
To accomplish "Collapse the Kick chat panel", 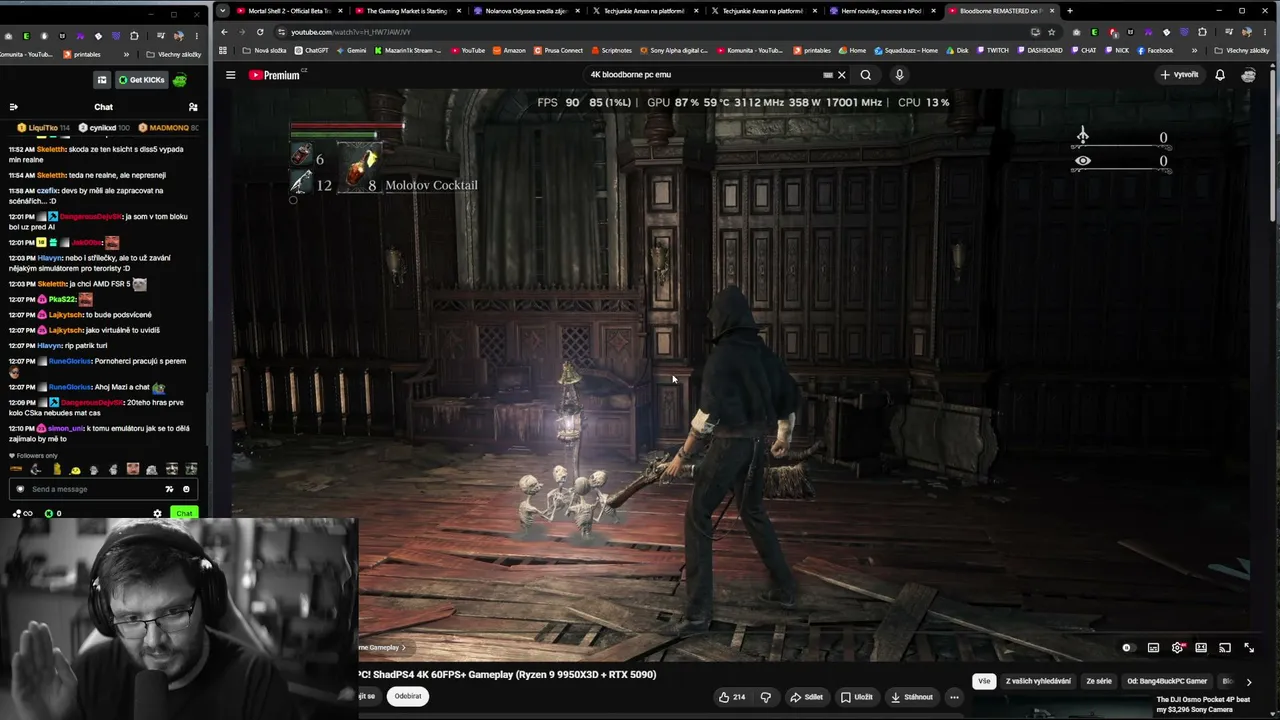I will (x=13, y=107).
